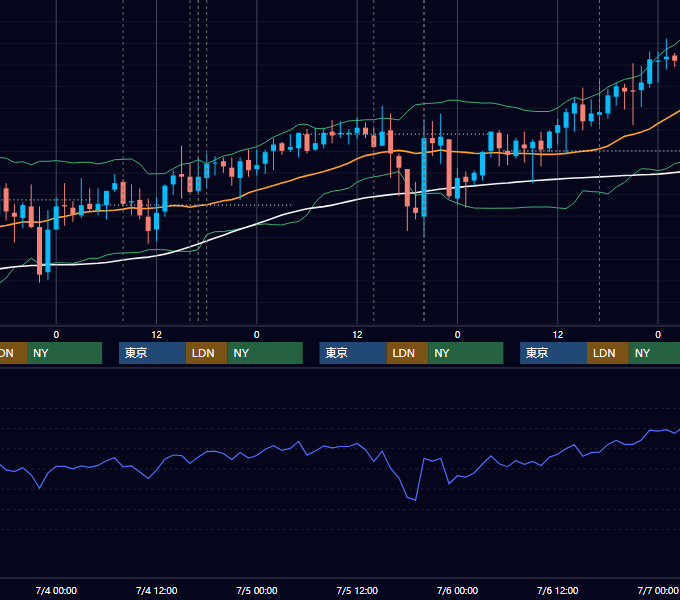
Task: Click the NY session block spanning 7/6 00:00
Action: pos(466,353)
